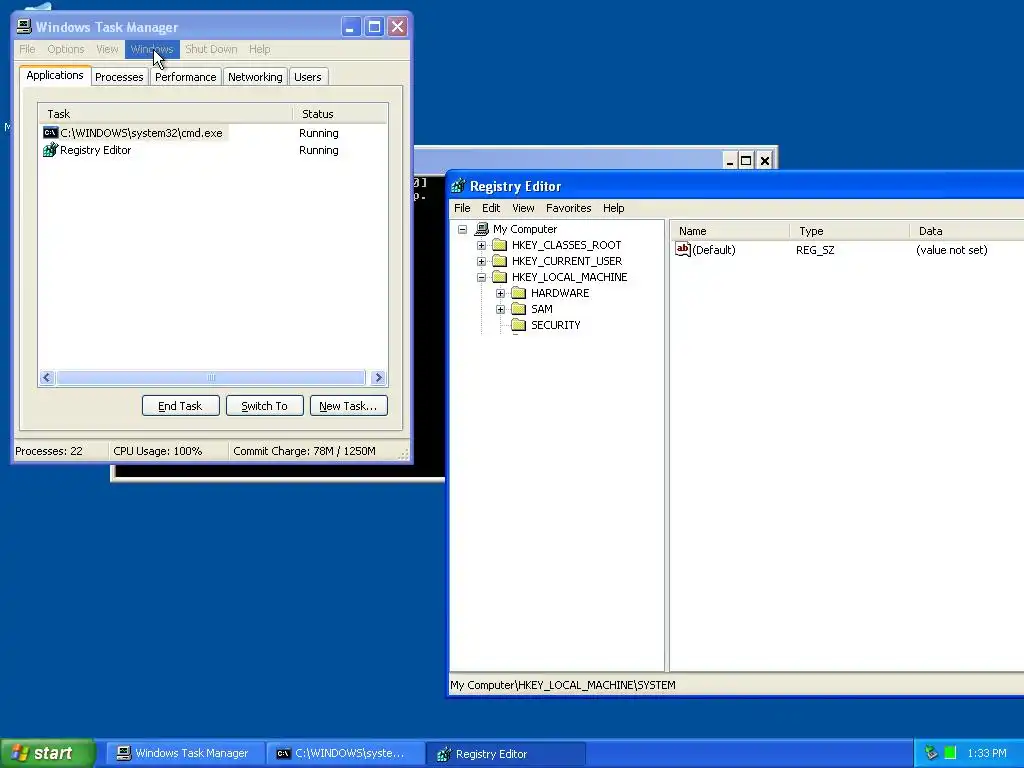Click the (value not set) data cell
The width and height of the screenshot is (1024, 768).
952,249
